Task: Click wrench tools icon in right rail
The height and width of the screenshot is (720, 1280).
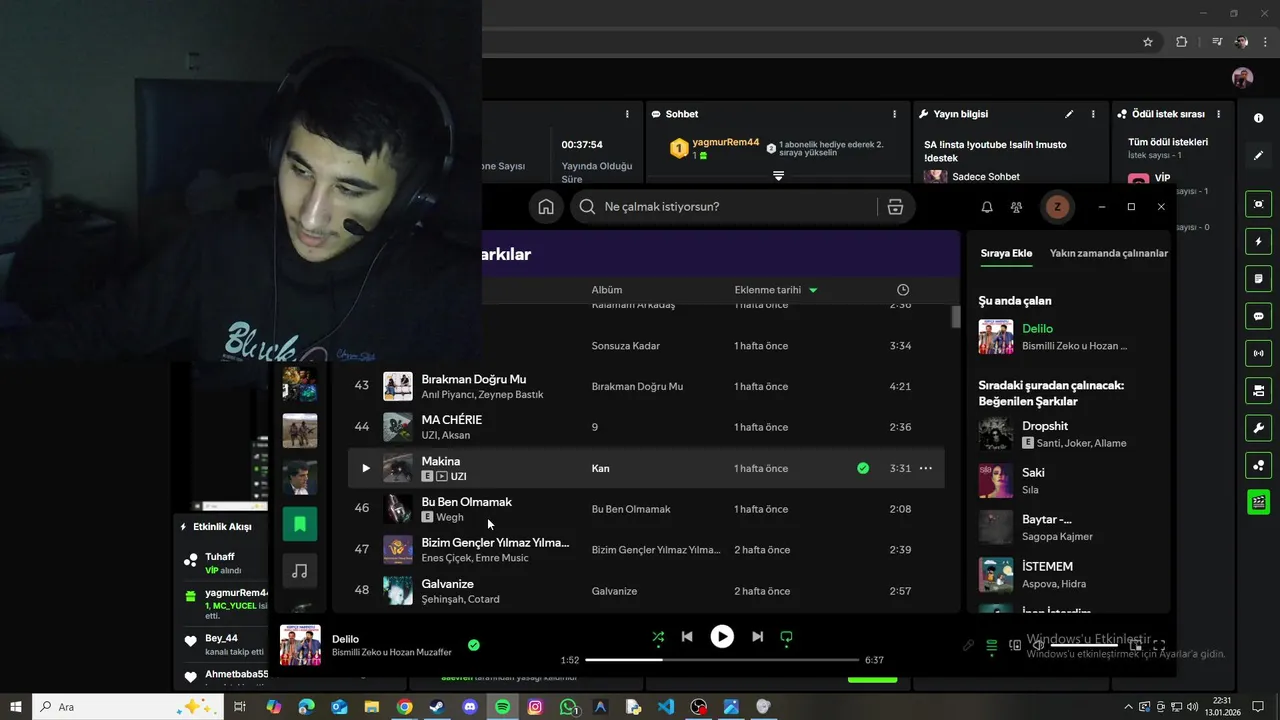Action: point(1258,428)
